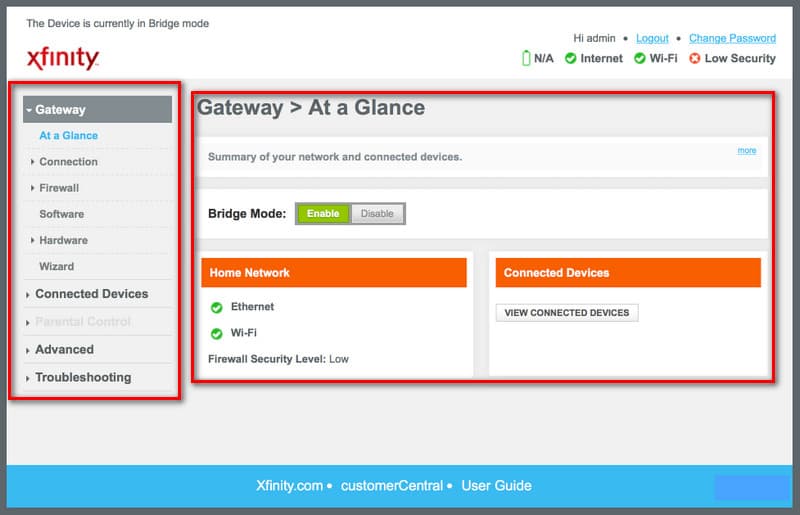Screen dimensions: 800x515
Task: Click the battery N/A status icon
Action: [526, 59]
